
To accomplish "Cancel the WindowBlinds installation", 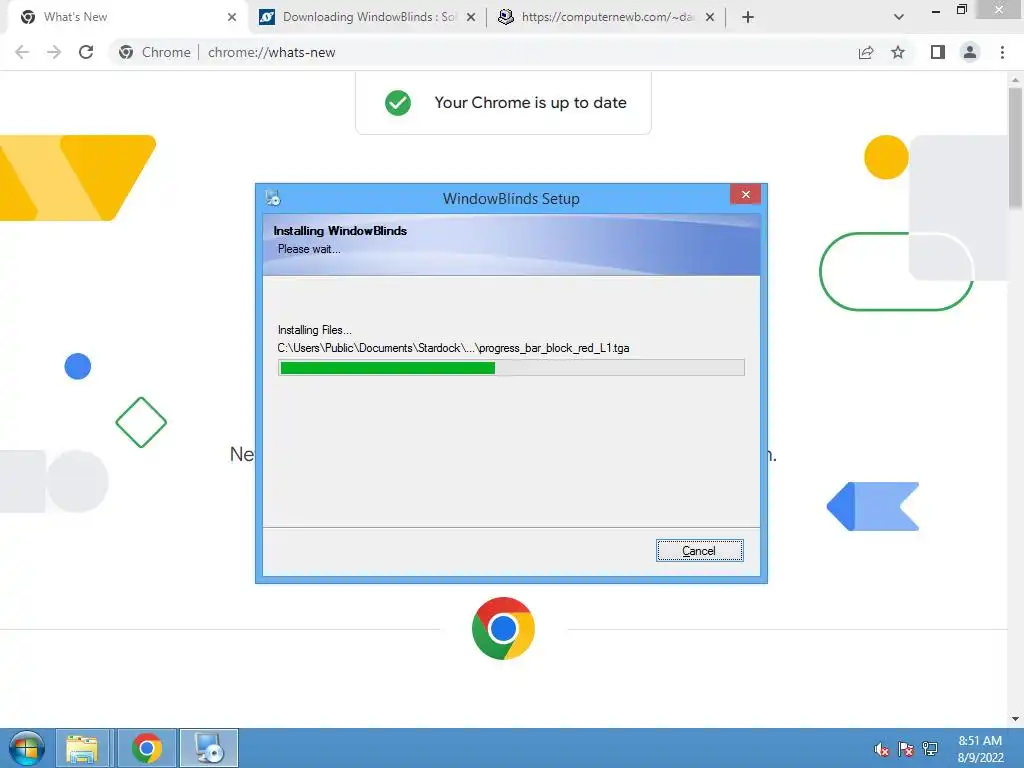I will [699, 551].
